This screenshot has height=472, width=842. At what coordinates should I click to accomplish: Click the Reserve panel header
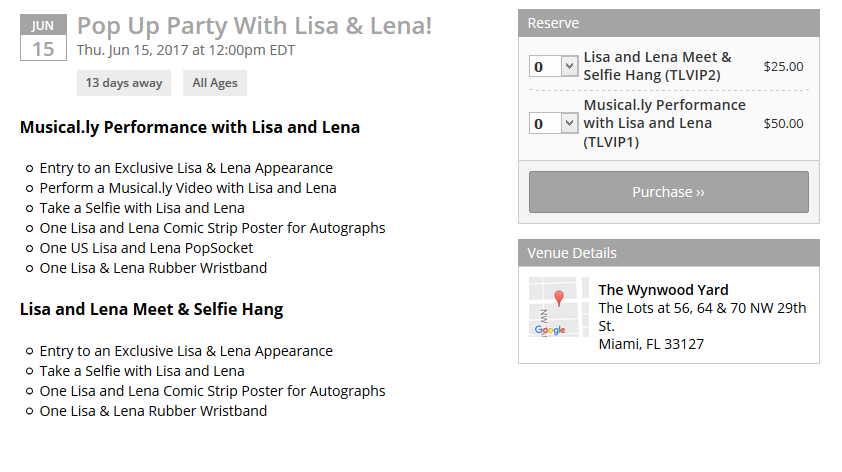click(x=669, y=23)
